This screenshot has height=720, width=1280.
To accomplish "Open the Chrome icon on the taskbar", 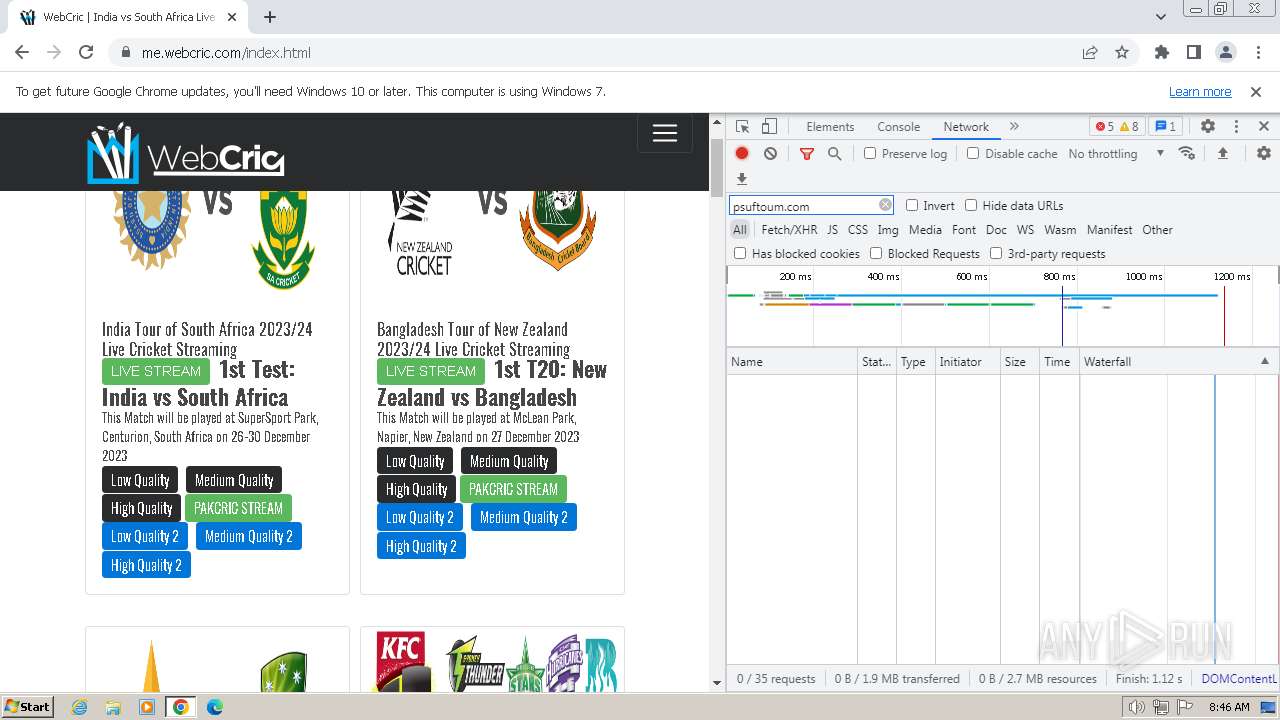I will (x=180, y=707).
